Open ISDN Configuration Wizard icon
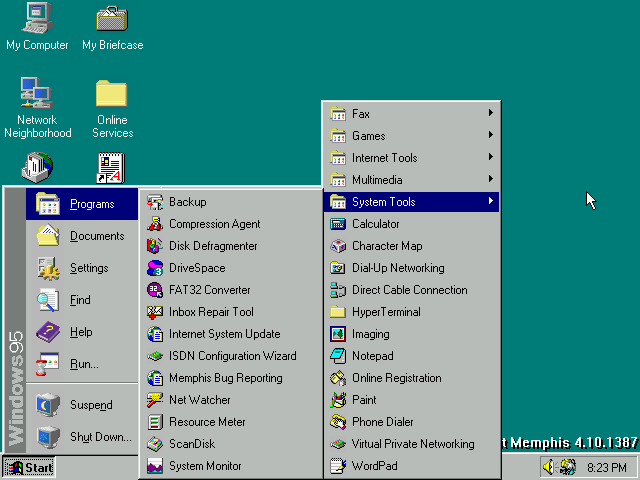 coord(155,356)
